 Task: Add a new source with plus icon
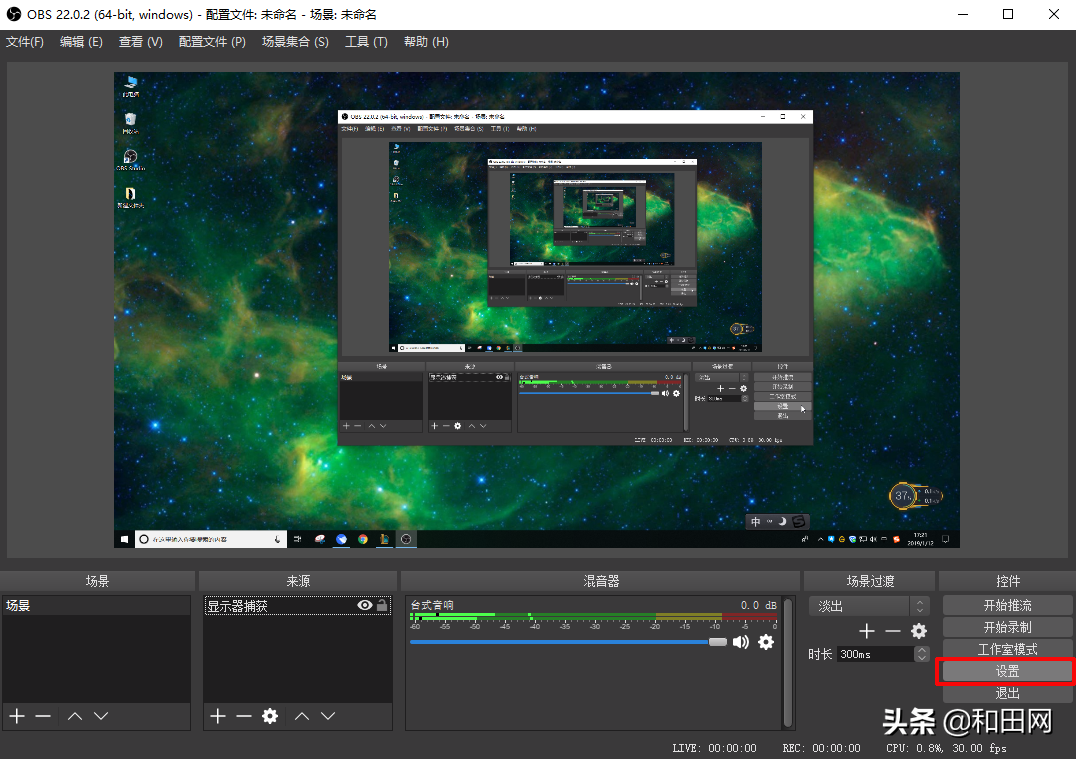pyautogui.click(x=218, y=716)
